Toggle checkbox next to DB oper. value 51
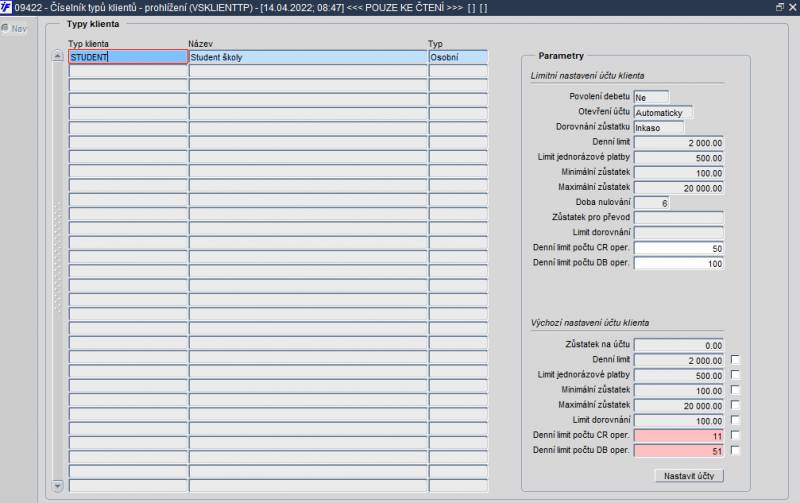The image size is (800, 503). click(x=735, y=450)
